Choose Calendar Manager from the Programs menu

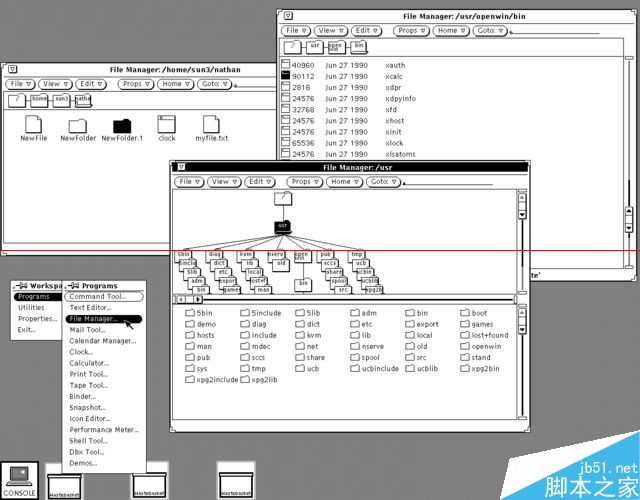click(103, 341)
